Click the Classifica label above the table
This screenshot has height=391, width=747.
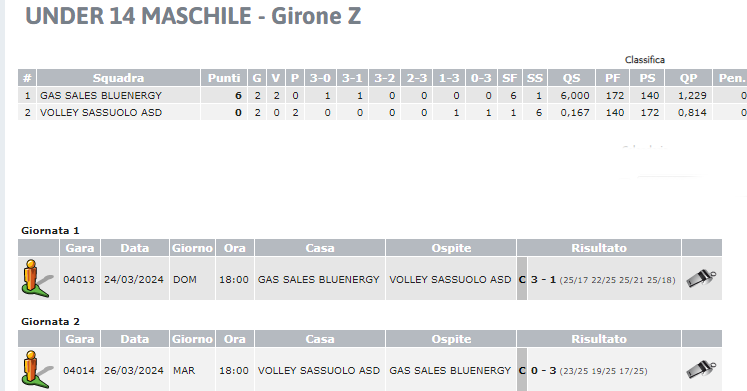tap(645, 60)
